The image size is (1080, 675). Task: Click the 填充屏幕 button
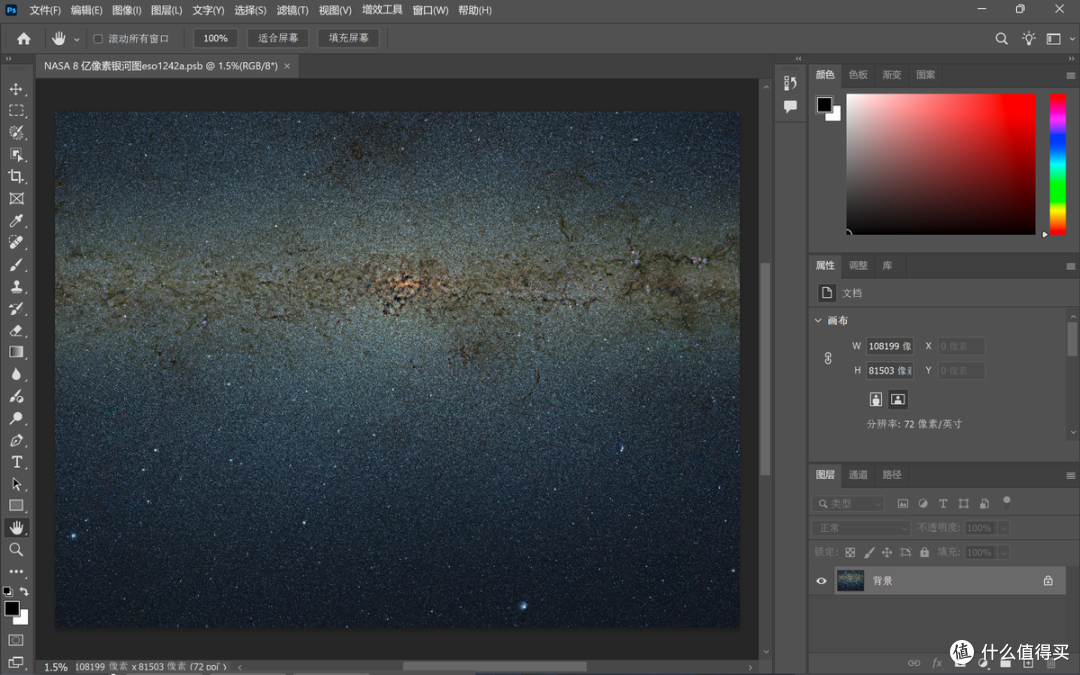tap(349, 38)
